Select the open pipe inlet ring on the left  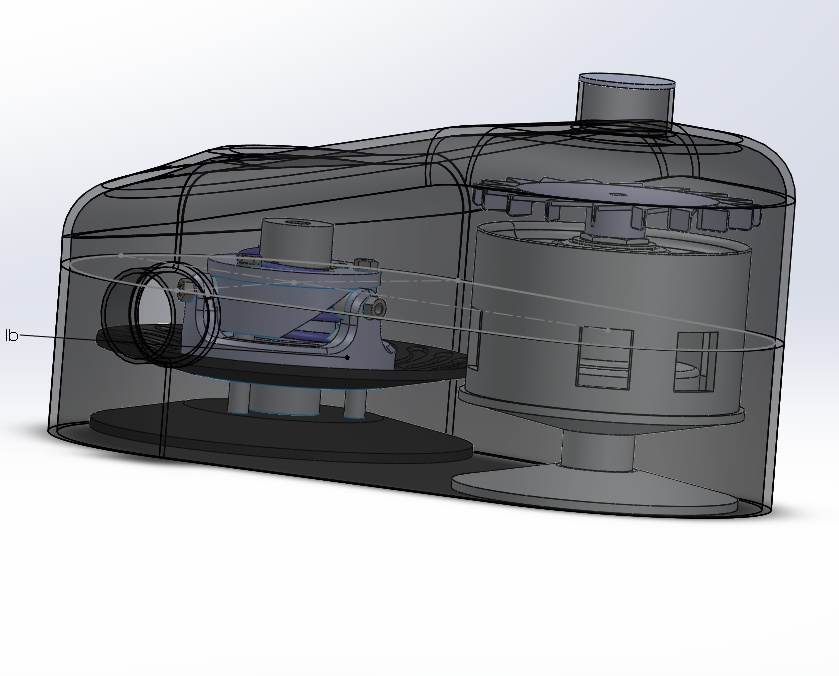(161, 312)
